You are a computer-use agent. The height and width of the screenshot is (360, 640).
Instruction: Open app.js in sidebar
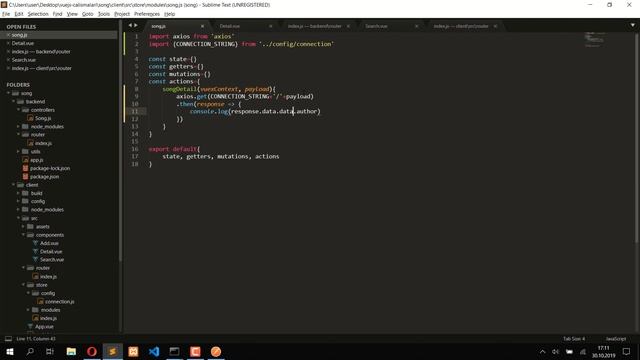pyautogui.click(x=37, y=160)
